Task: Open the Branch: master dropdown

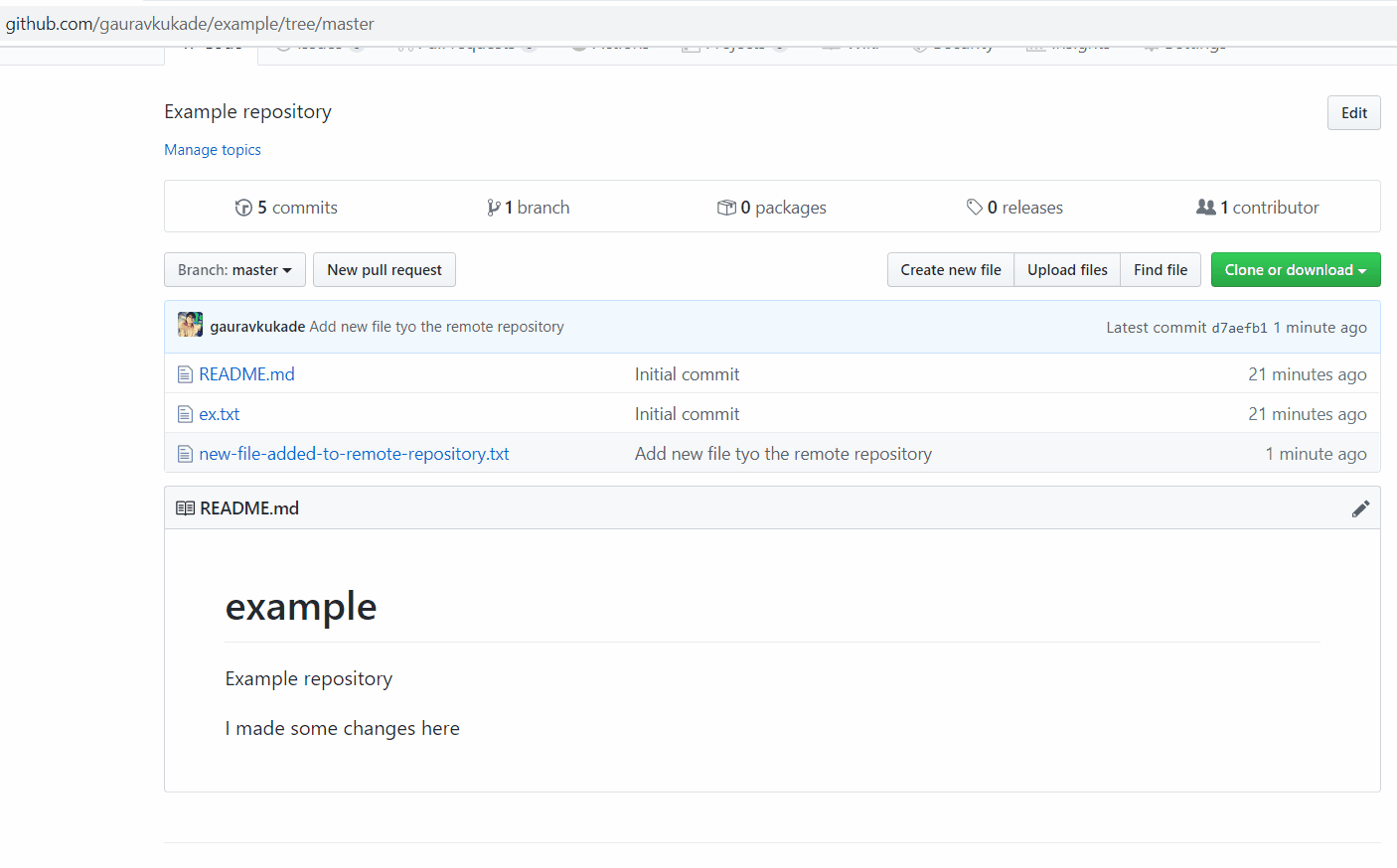Action: click(234, 270)
